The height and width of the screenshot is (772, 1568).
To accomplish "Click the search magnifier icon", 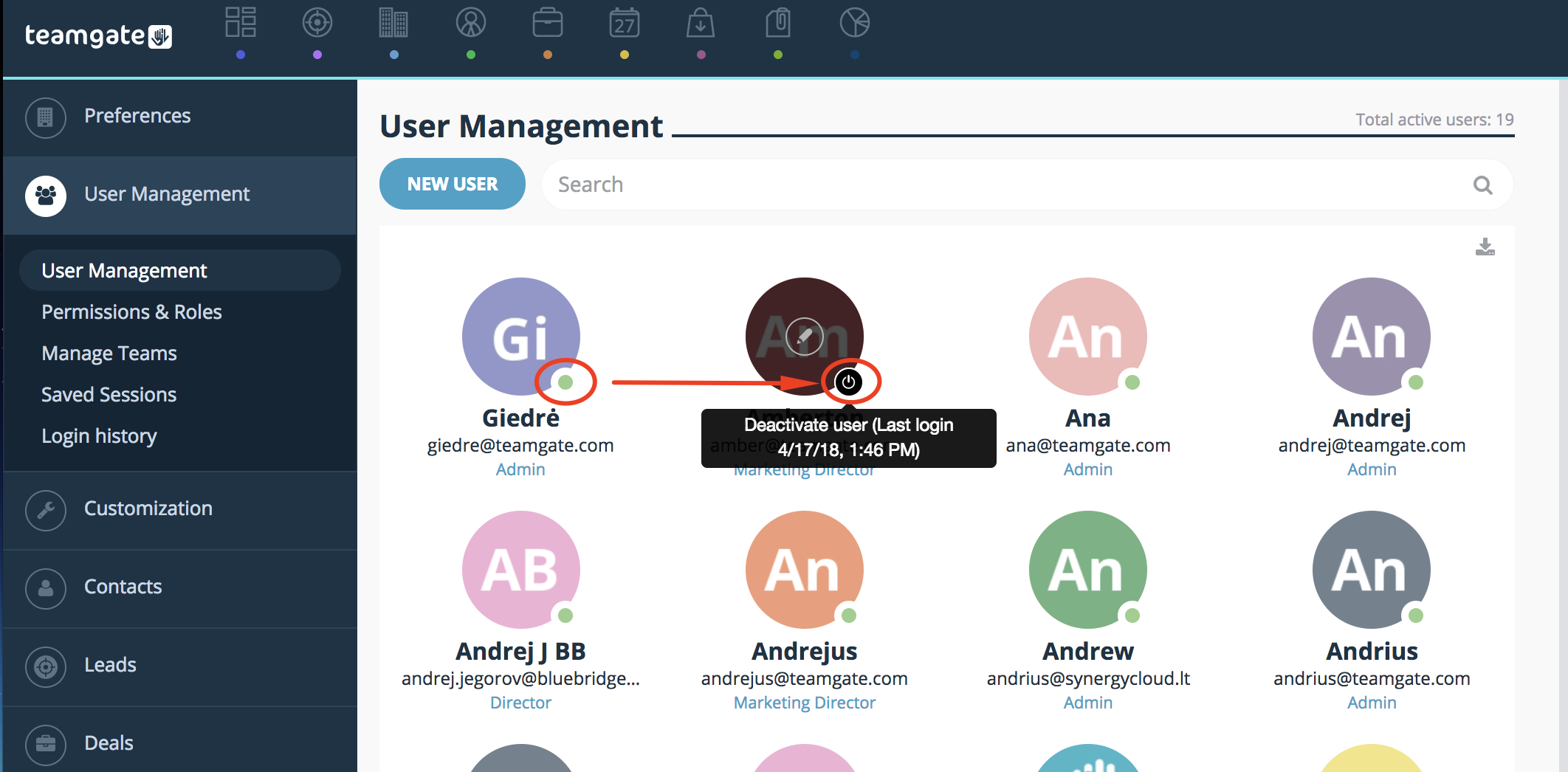I will point(1482,185).
